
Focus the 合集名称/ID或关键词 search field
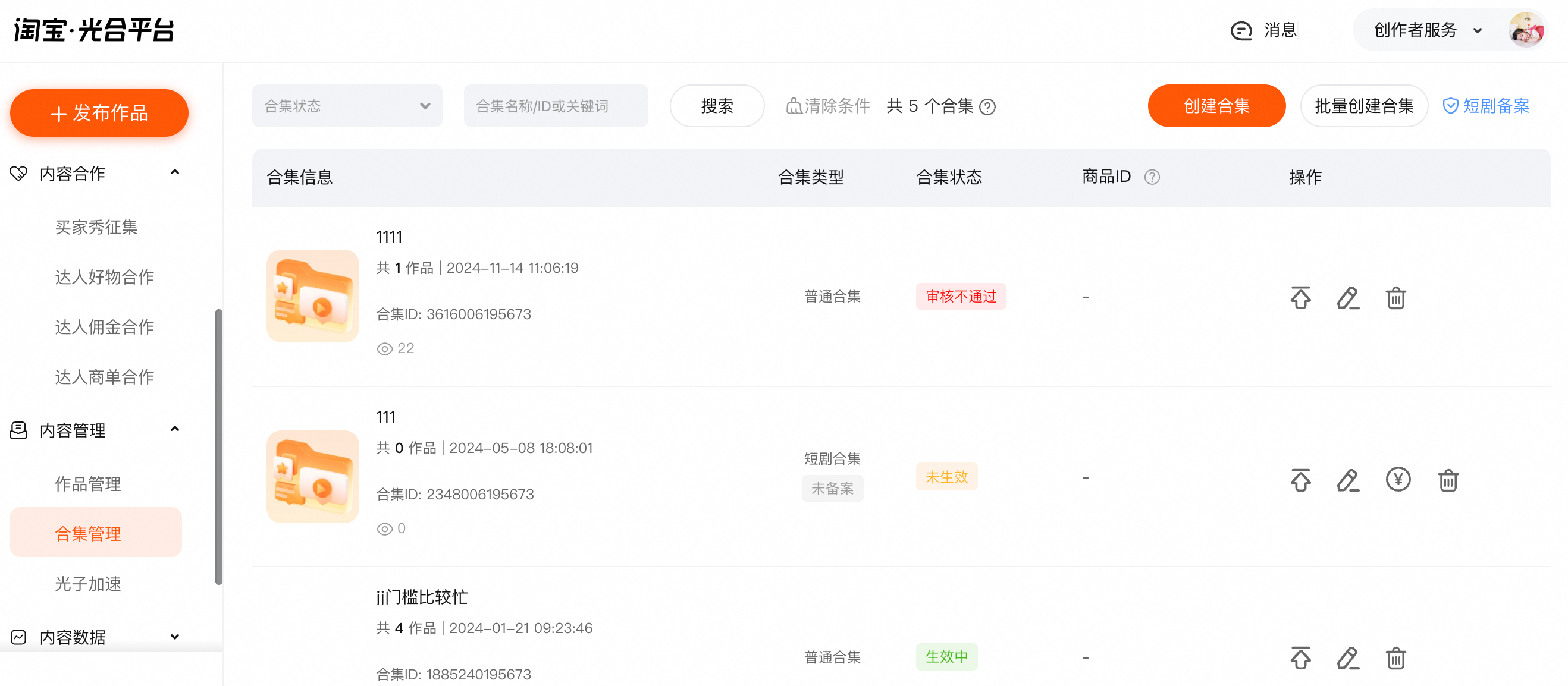point(556,106)
